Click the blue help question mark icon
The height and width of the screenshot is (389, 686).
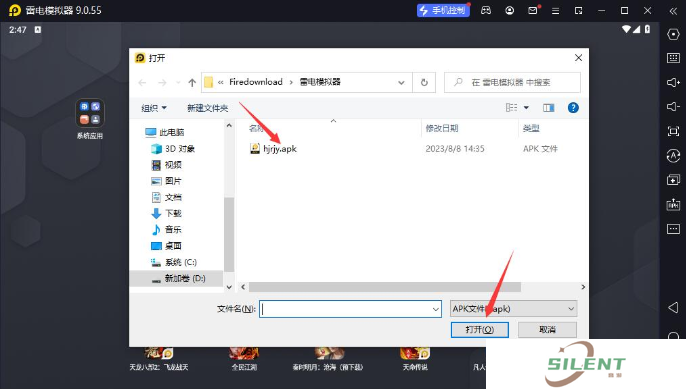573,108
